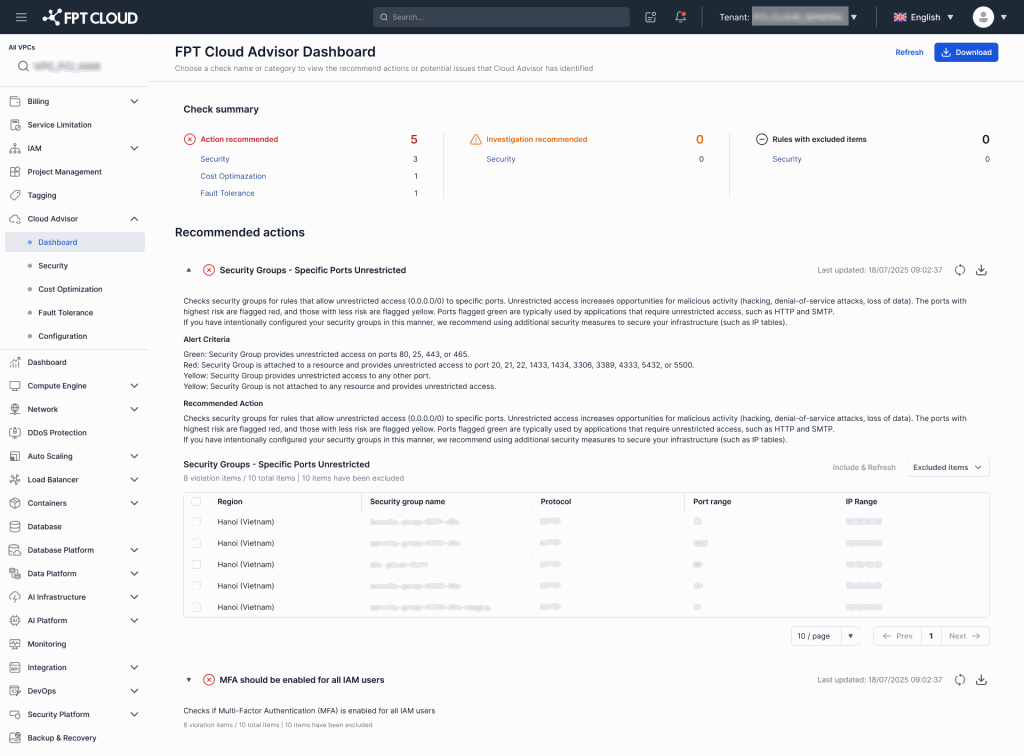Expand the MFA section triangle
Image resolution: width=1024 pixels, height=756 pixels.
(189, 680)
